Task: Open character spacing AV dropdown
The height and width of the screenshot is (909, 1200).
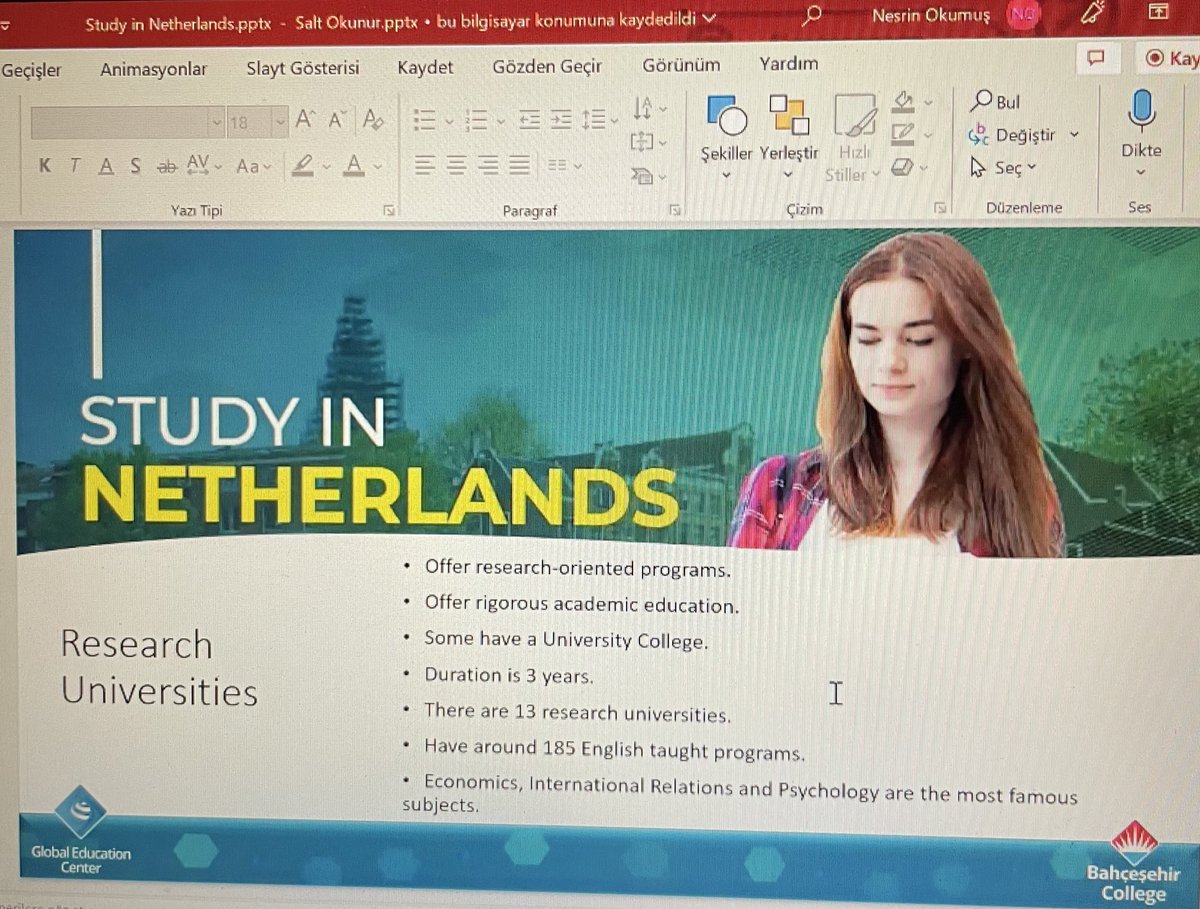Action: click(x=203, y=166)
